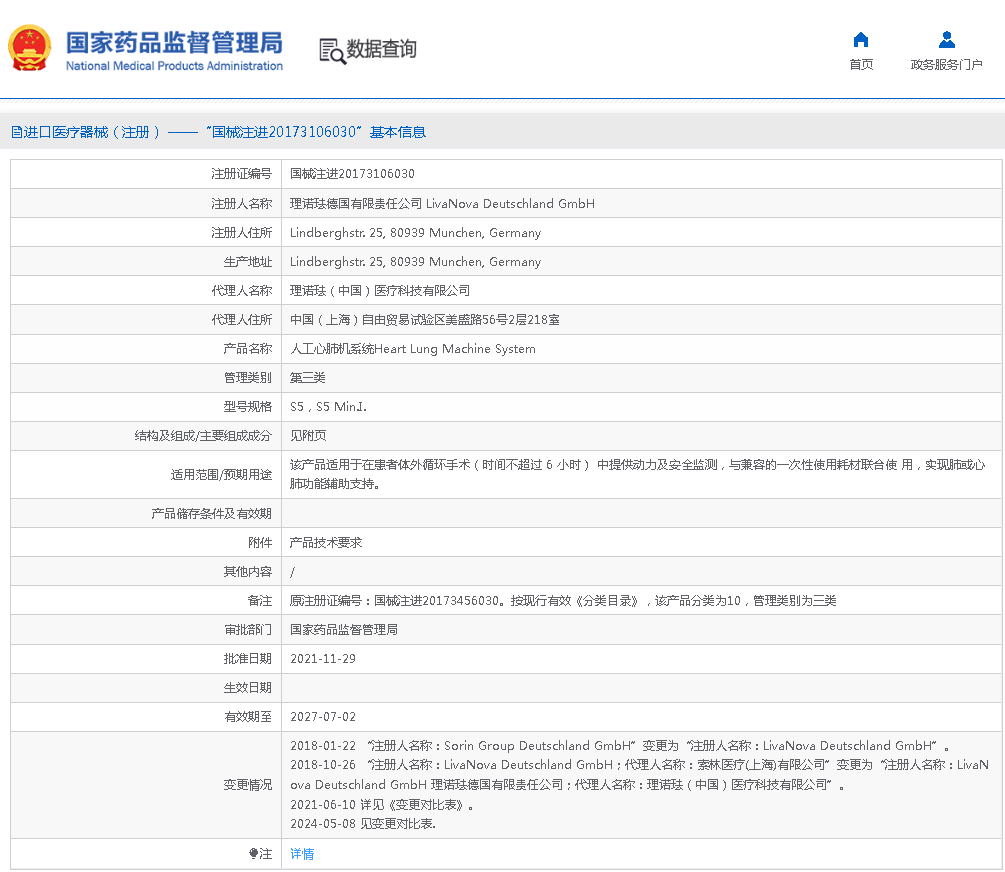
Task: Click National Medical Products Administration subtitle
Action: pyautogui.click(x=174, y=65)
